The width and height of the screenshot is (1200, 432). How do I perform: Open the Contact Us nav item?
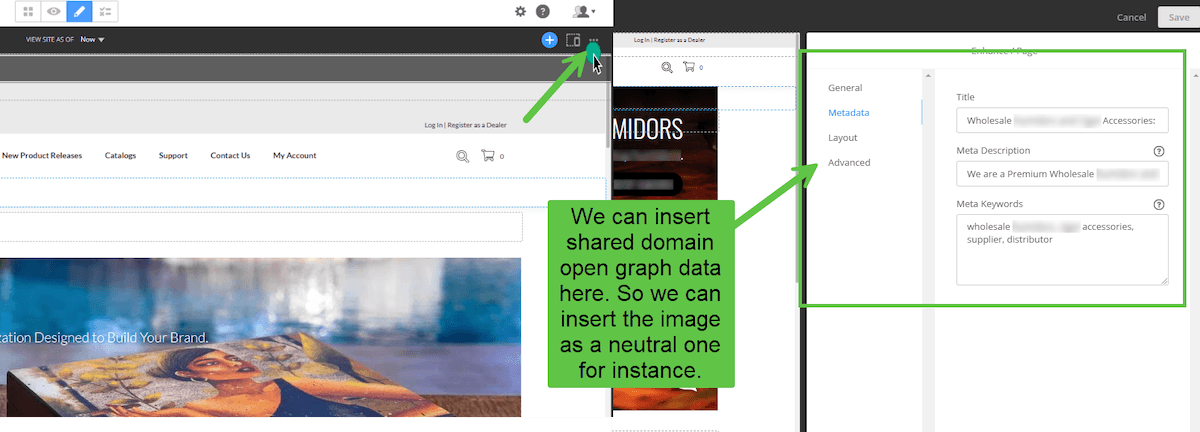click(230, 155)
